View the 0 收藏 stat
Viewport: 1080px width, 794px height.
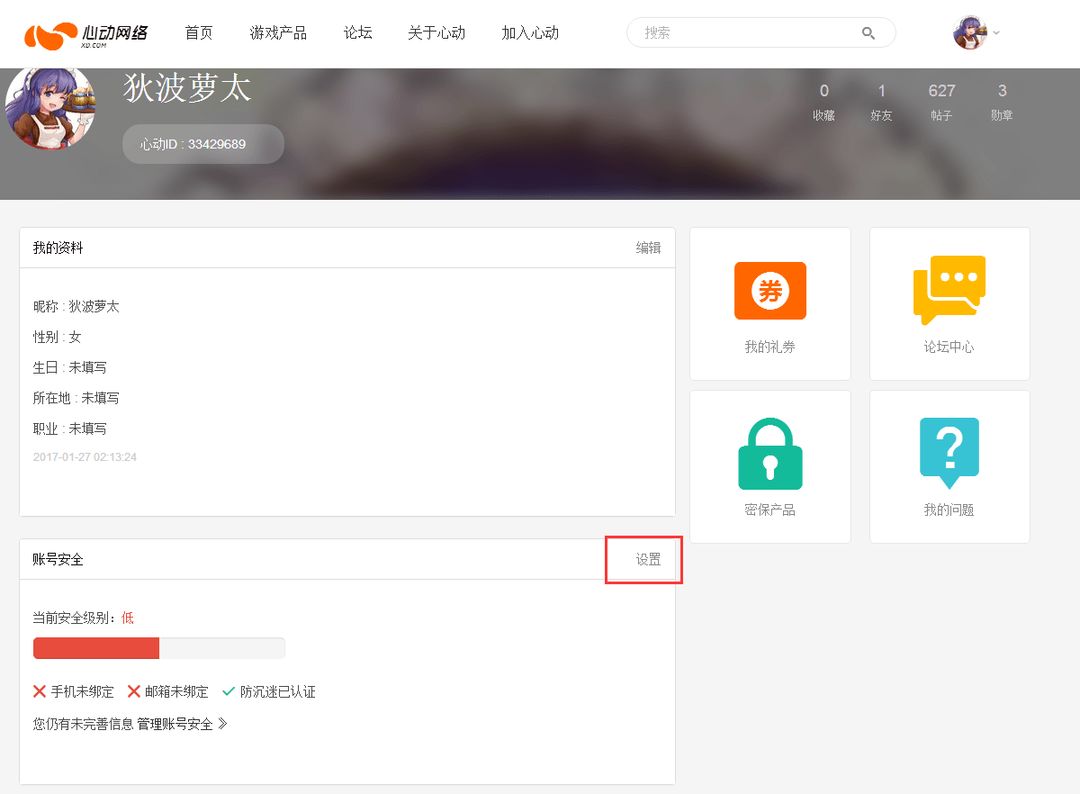tap(824, 102)
